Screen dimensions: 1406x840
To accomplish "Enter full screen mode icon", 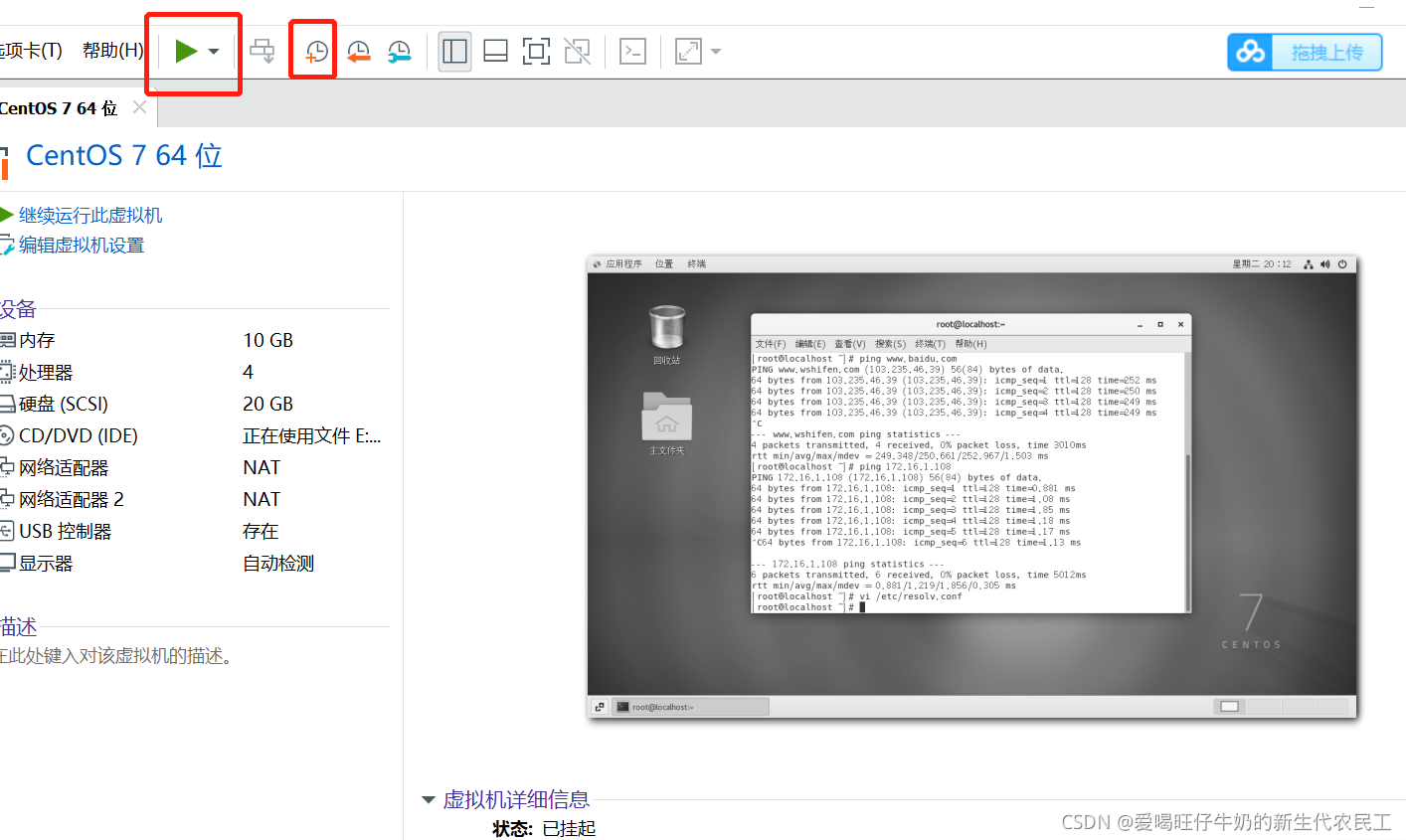I will 536,51.
